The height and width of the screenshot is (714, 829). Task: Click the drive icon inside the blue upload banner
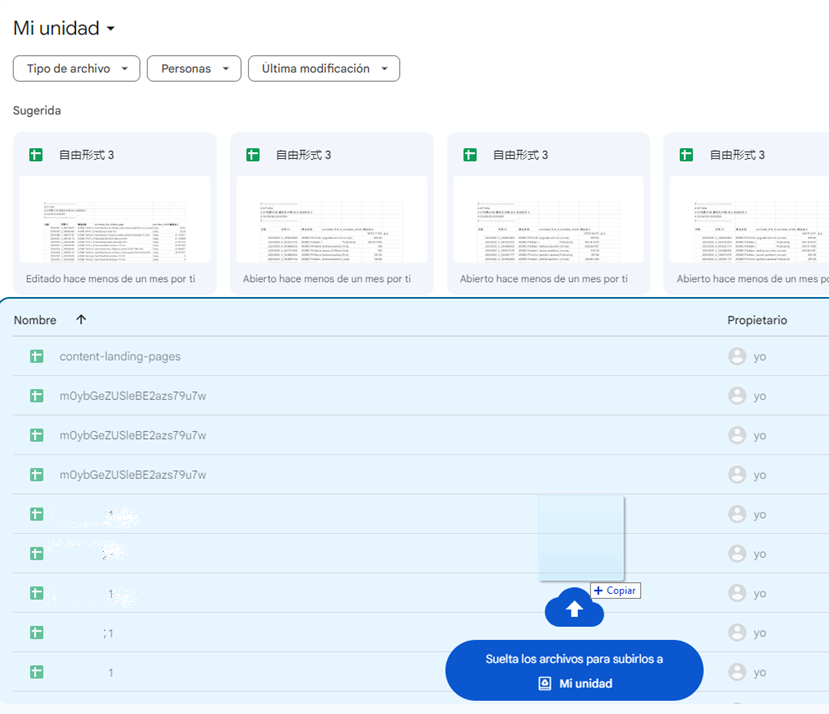545,683
